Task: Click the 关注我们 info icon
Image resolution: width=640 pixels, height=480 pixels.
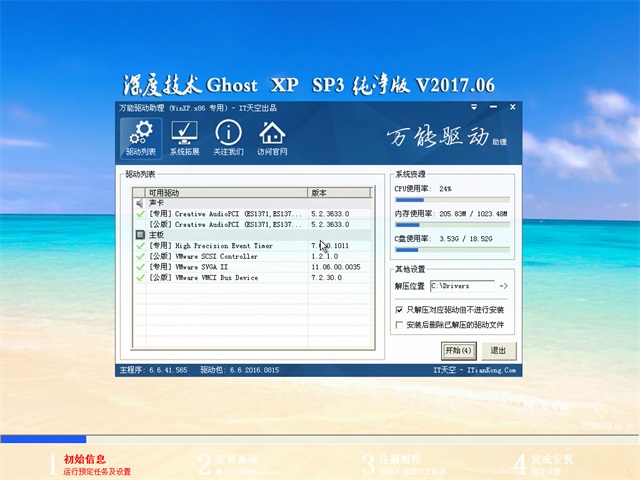Action: pyautogui.click(x=228, y=138)
